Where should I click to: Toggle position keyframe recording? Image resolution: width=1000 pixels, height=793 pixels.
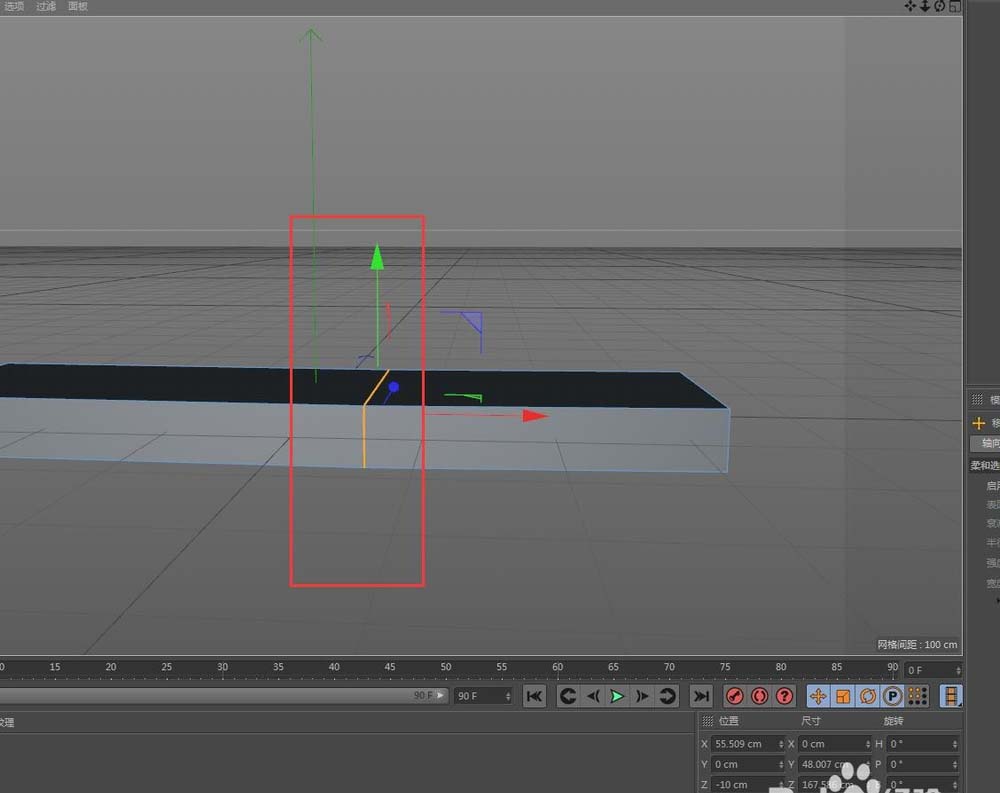point(818,696)
